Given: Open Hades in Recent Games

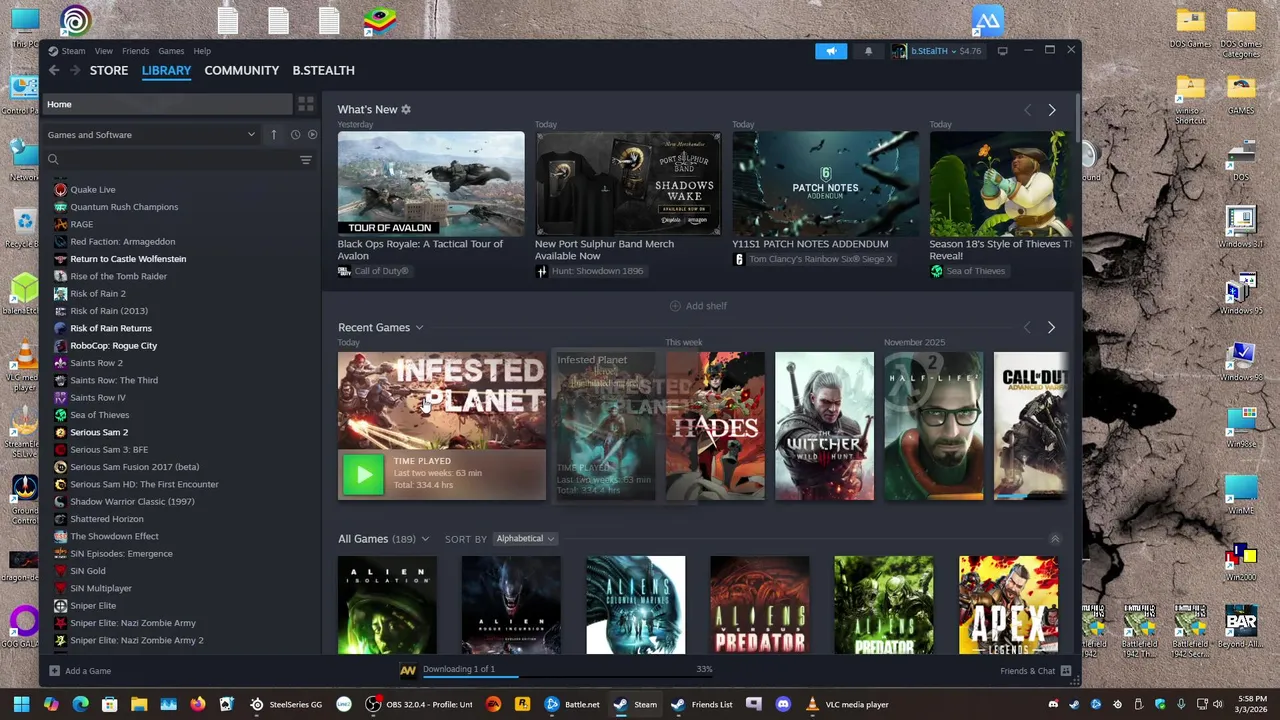Looking at the screenshot, I should [x=715, y=426].
